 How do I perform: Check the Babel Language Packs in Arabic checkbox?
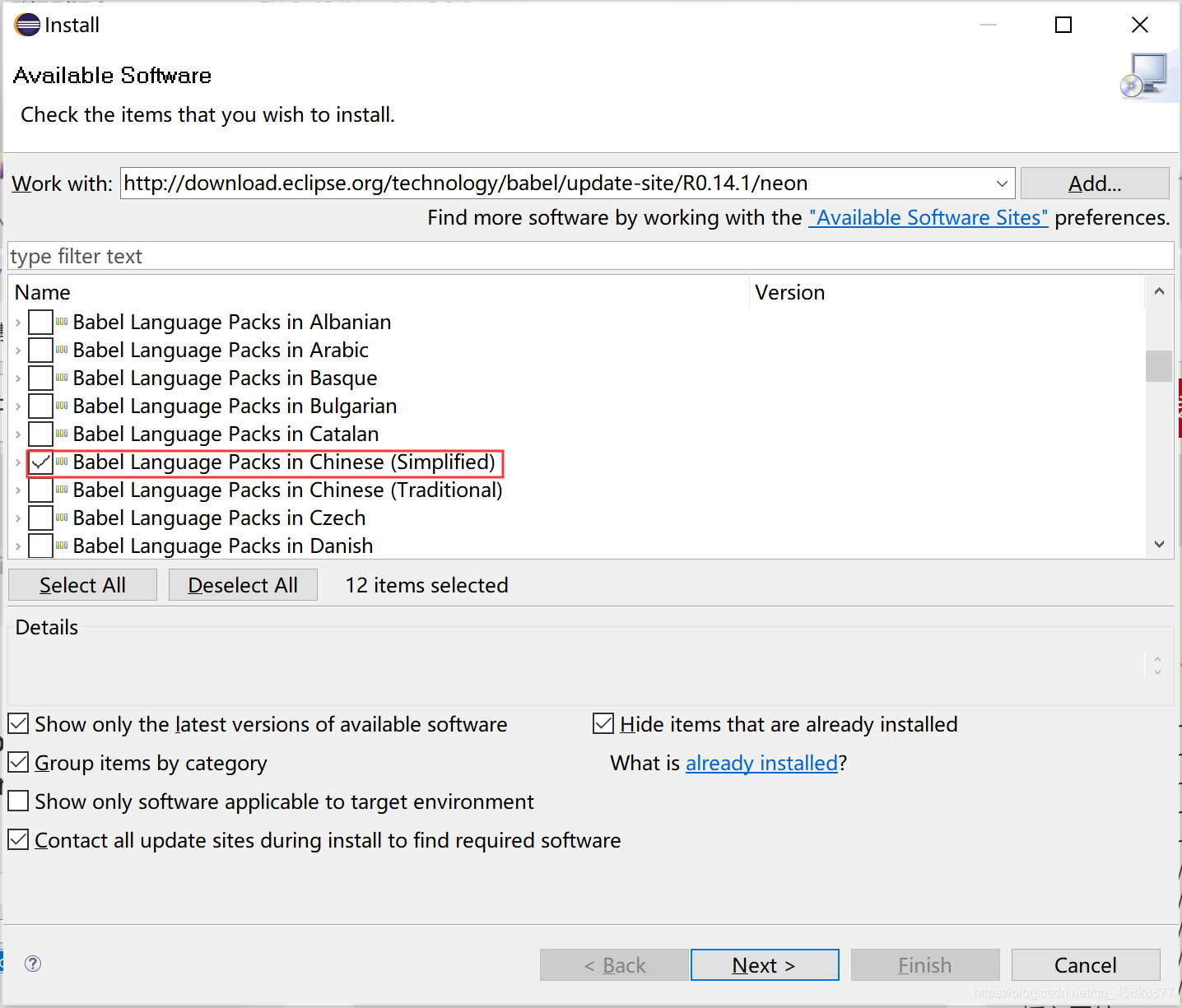pyautogui.click(x=40, y=350)
